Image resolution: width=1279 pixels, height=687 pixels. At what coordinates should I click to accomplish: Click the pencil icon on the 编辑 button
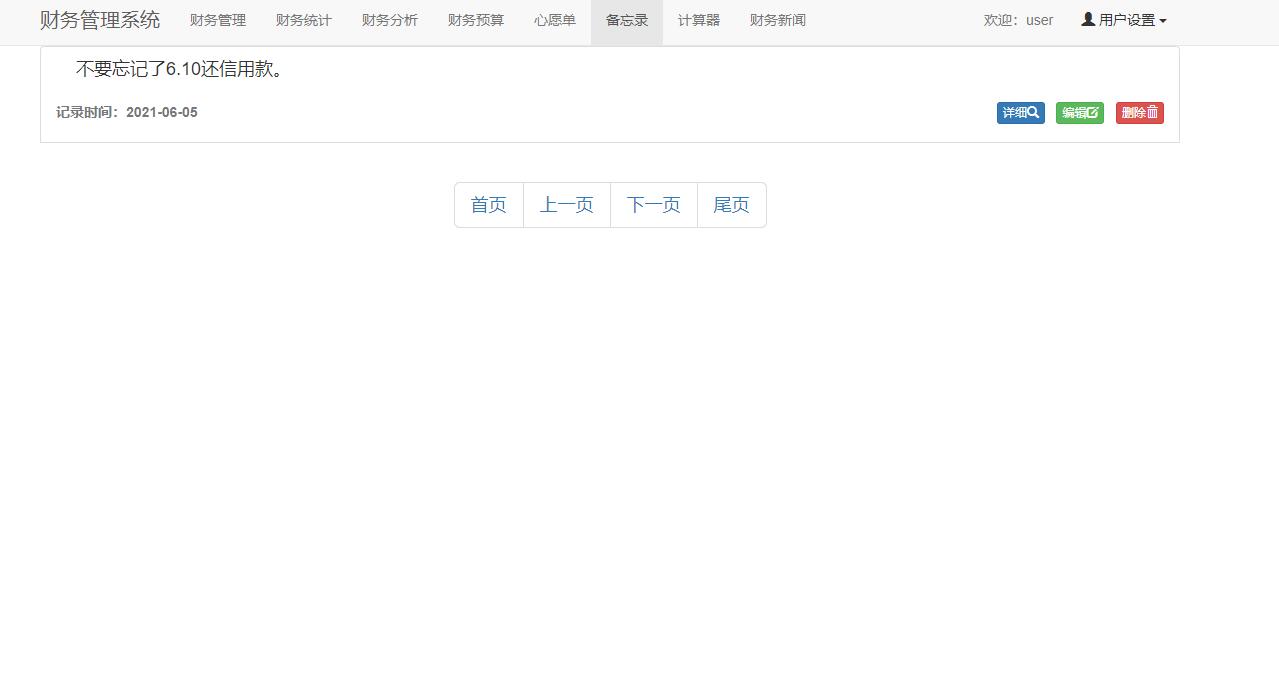pos(1093,112)
